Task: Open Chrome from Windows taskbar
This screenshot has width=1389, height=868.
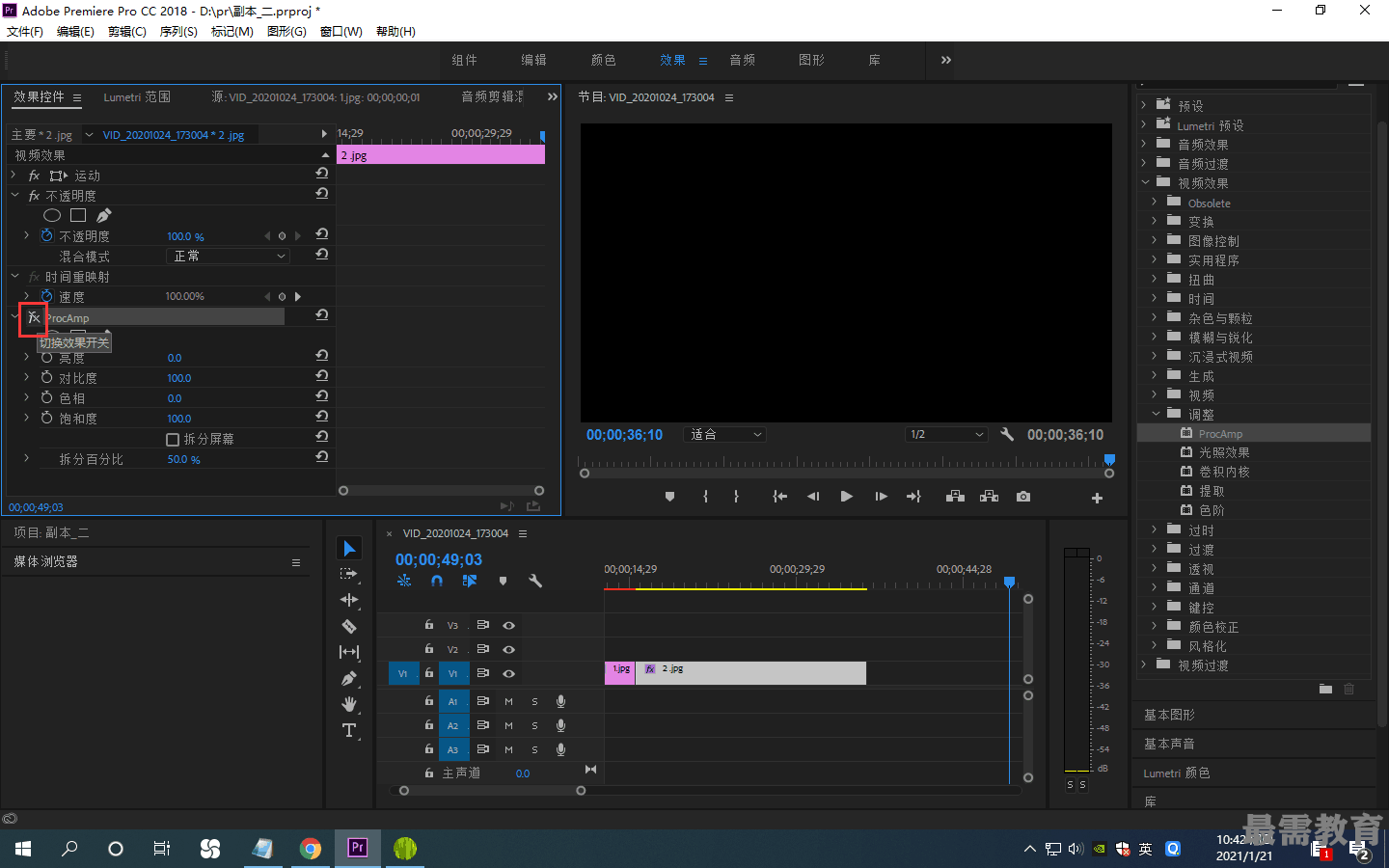Action: pyautogui.click(x=310, y=848)
